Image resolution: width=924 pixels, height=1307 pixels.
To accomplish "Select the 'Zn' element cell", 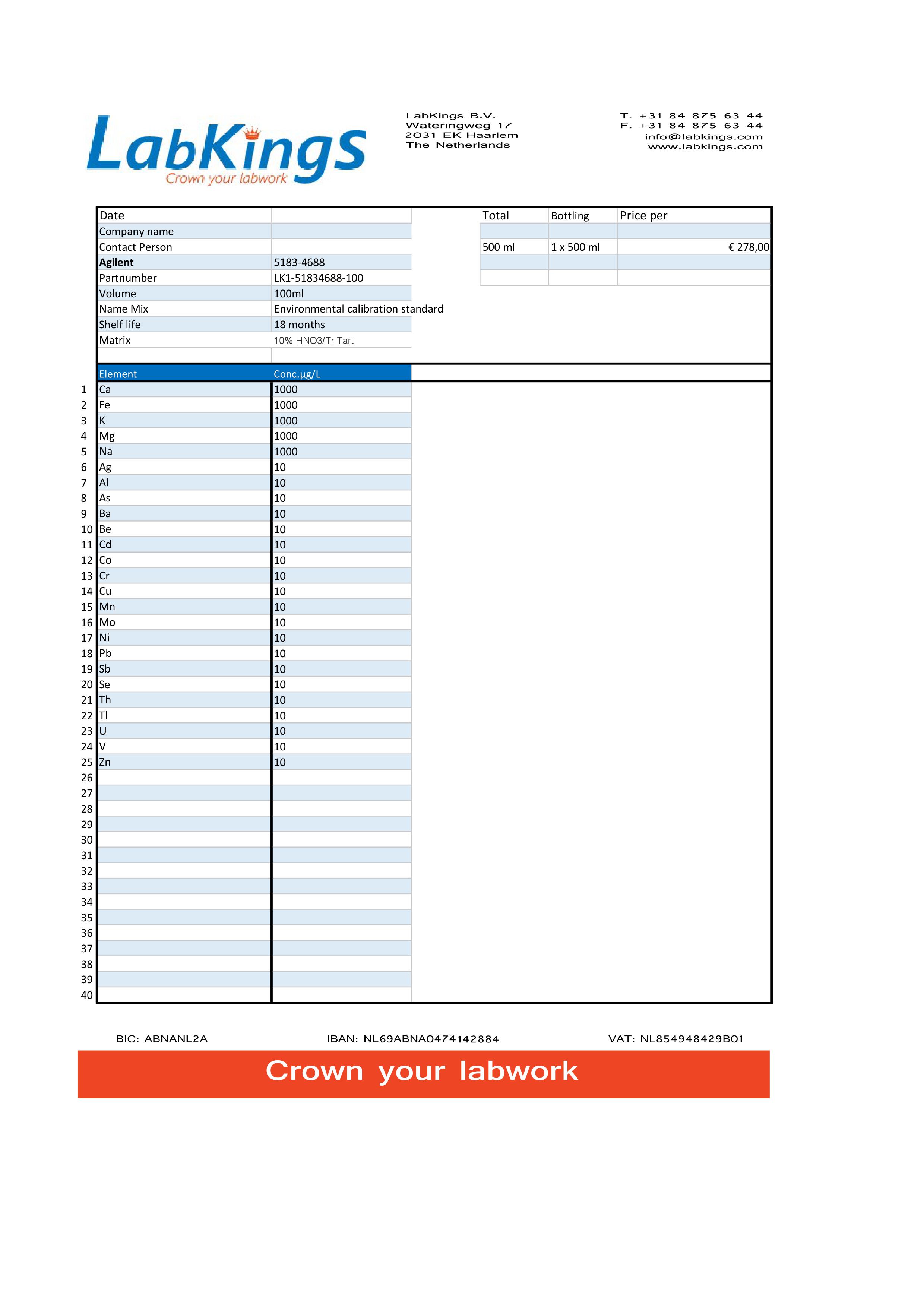I will (x=184, y=762).
